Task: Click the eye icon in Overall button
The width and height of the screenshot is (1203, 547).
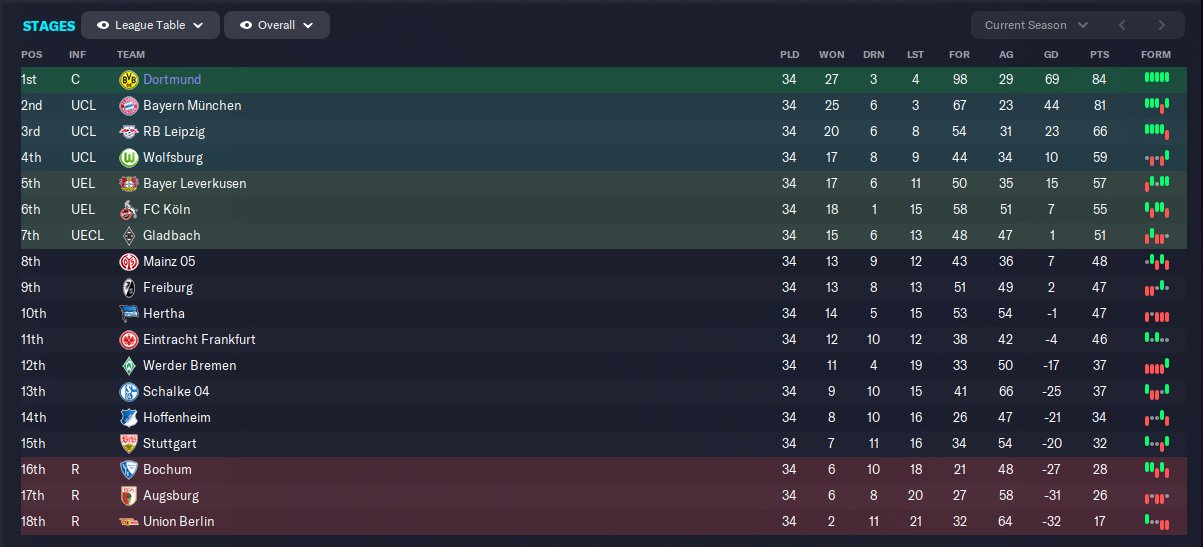Action: [x=246, y=25]
